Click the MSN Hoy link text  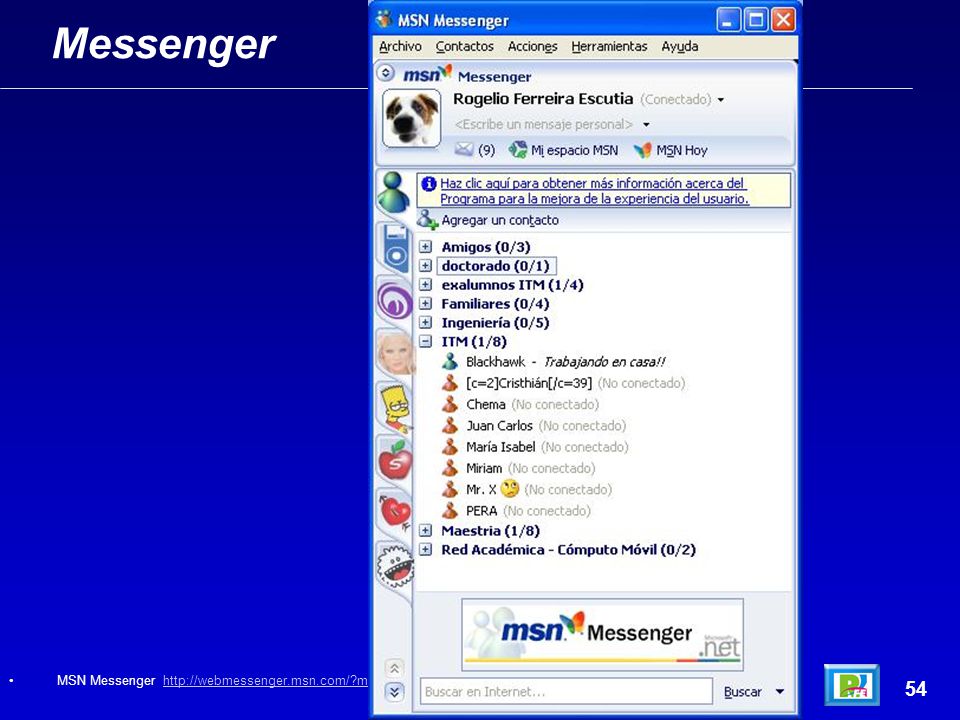681,150
